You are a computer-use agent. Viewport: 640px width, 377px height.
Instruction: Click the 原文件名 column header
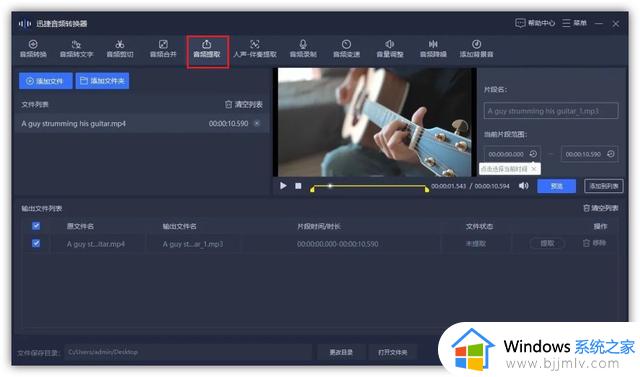pos(80,226)
